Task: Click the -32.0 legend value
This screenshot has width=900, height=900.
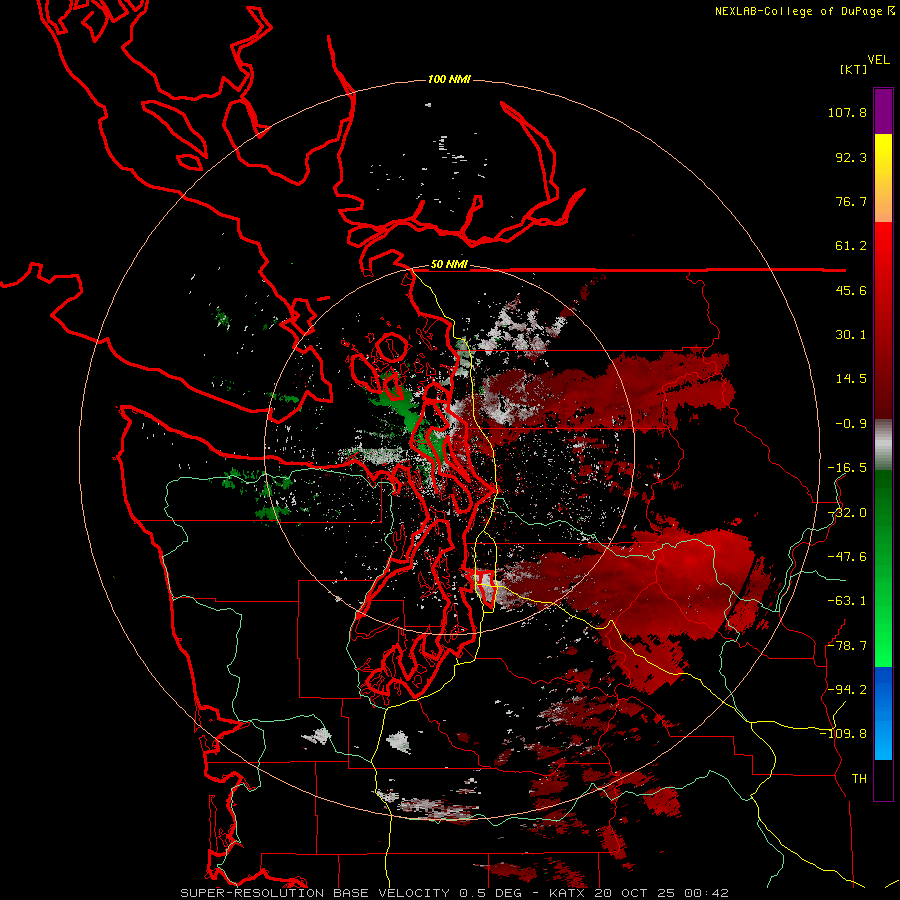Action: coord(847,513)
